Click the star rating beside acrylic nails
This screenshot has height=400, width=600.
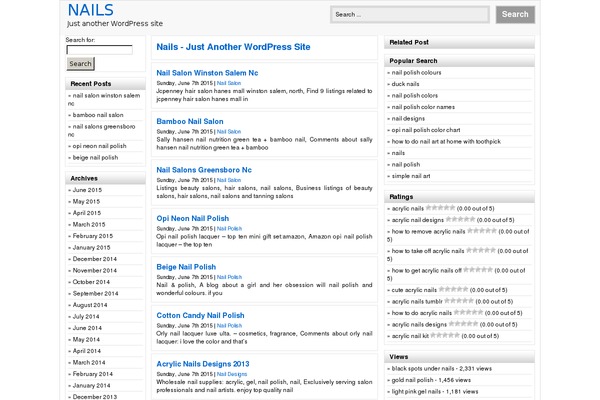440,207
